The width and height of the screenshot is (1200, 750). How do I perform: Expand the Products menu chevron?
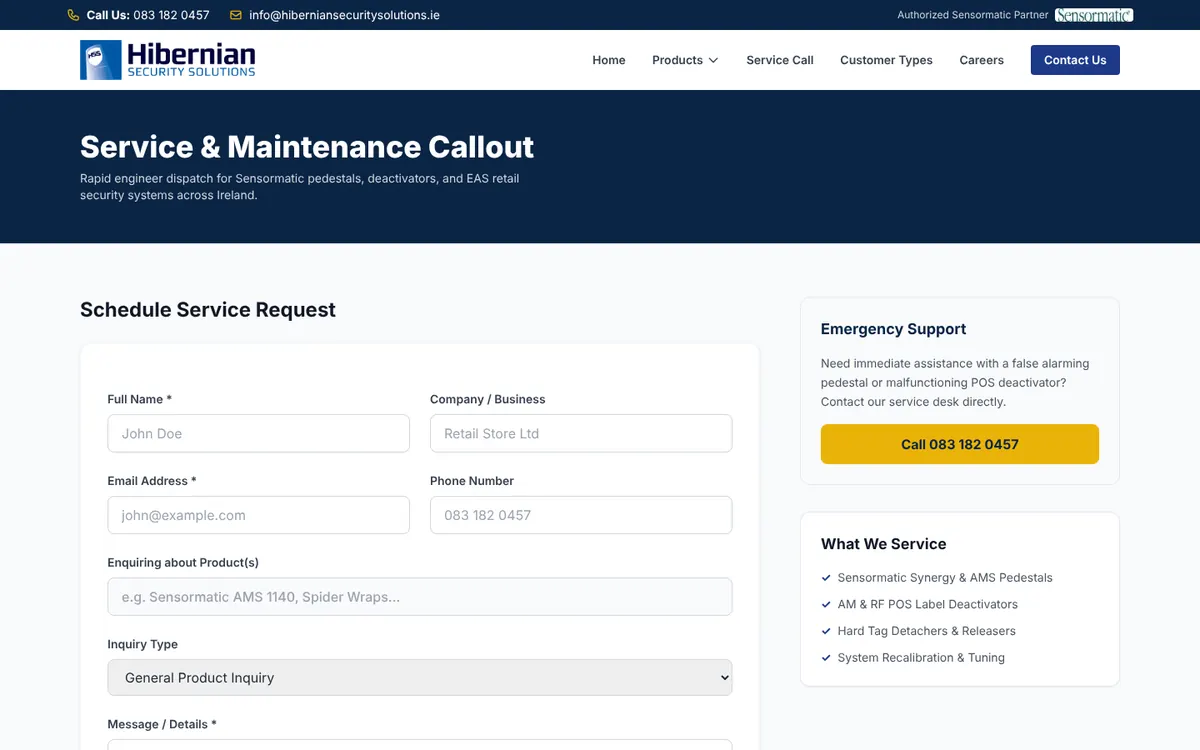coord(713,60)
